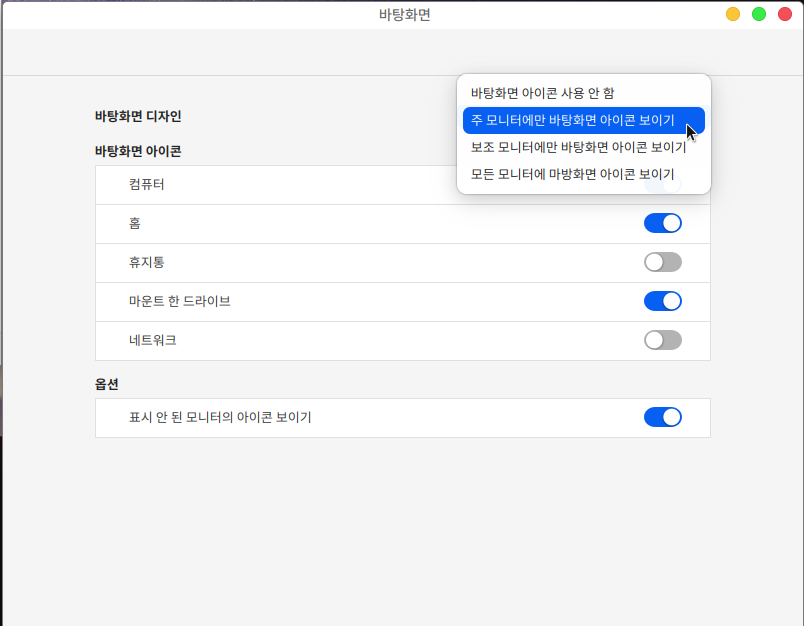
Task: Close the 바탕화면 window with red button
Action: (785, 14)
